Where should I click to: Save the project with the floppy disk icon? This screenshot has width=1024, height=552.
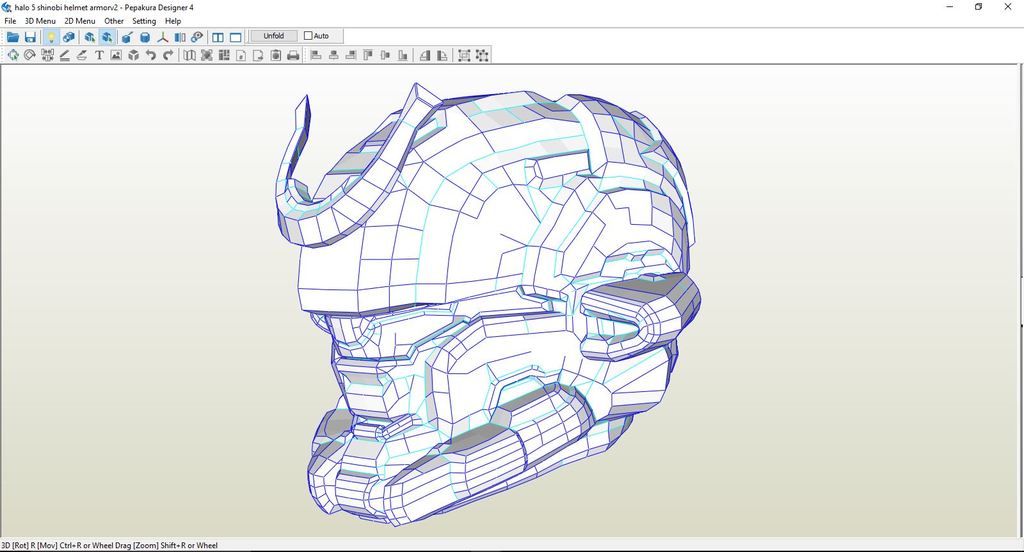click(x=30, y=37)
